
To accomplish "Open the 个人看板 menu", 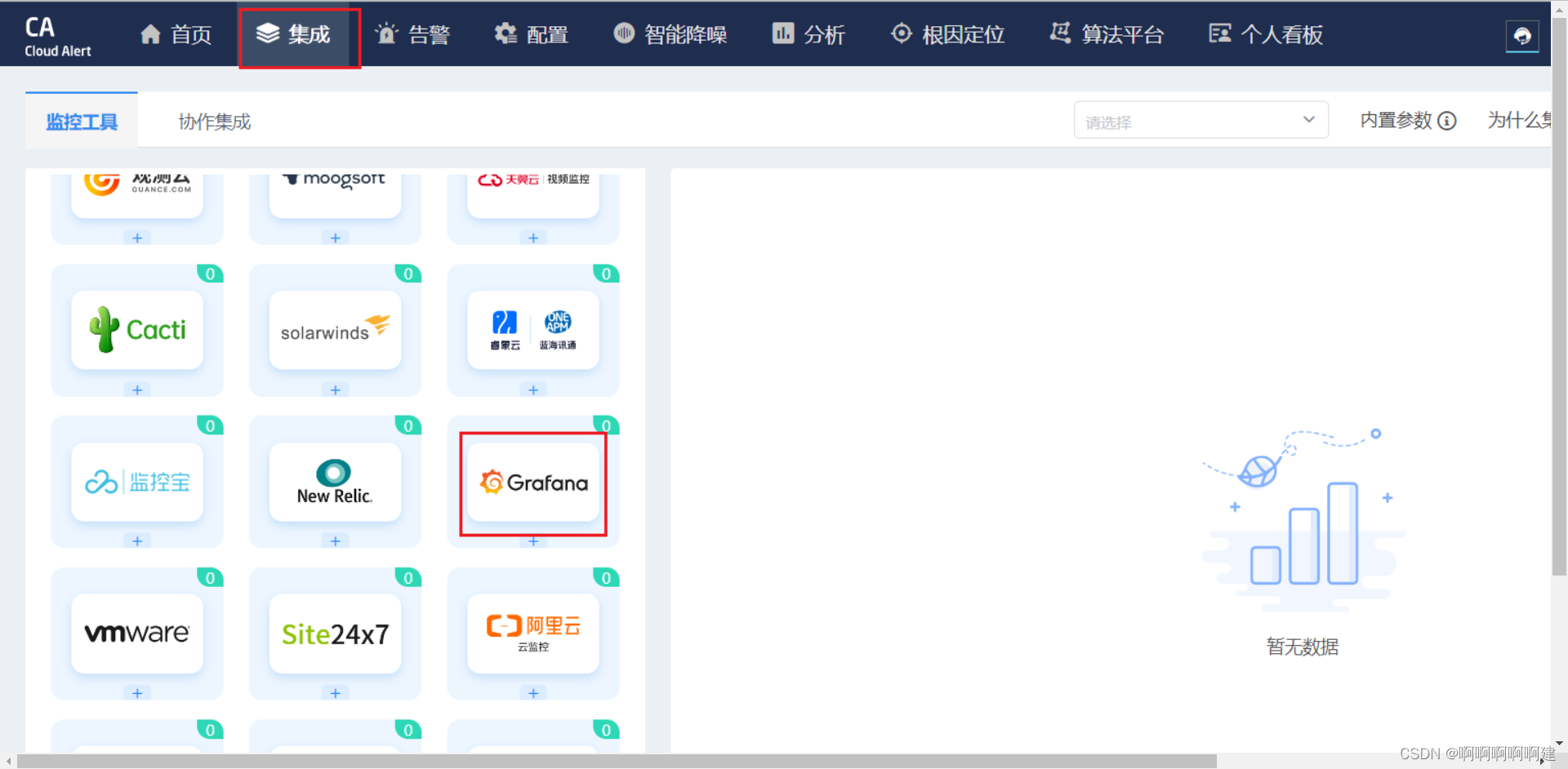I will (x=1266, y=34).
